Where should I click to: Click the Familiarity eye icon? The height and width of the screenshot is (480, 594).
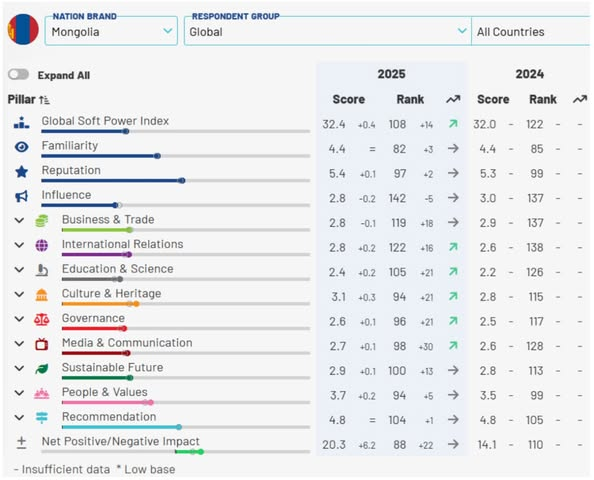coord(22,147)
